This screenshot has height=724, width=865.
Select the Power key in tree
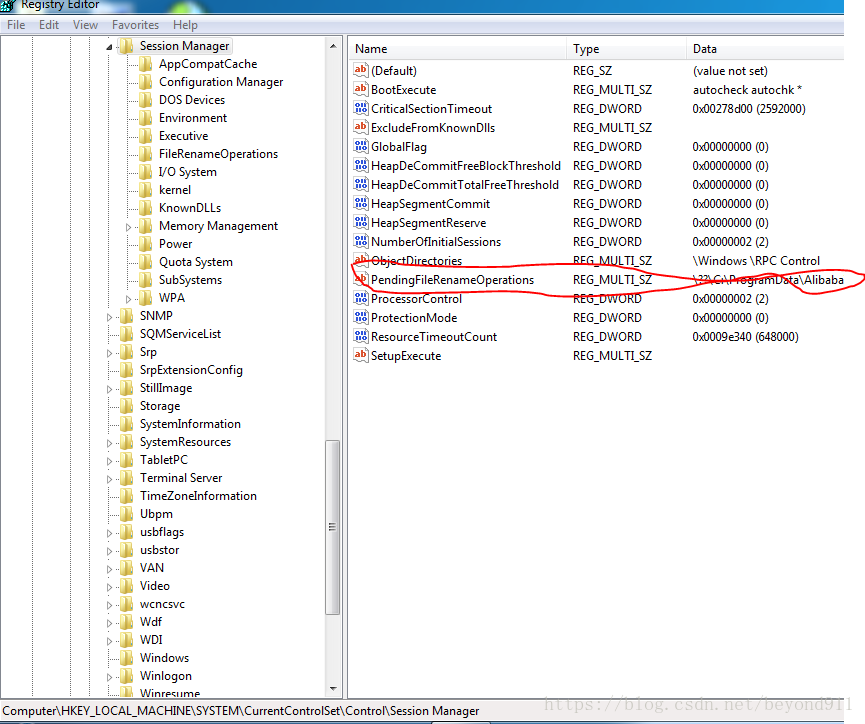pyautogui.click(x=175, y=244)
